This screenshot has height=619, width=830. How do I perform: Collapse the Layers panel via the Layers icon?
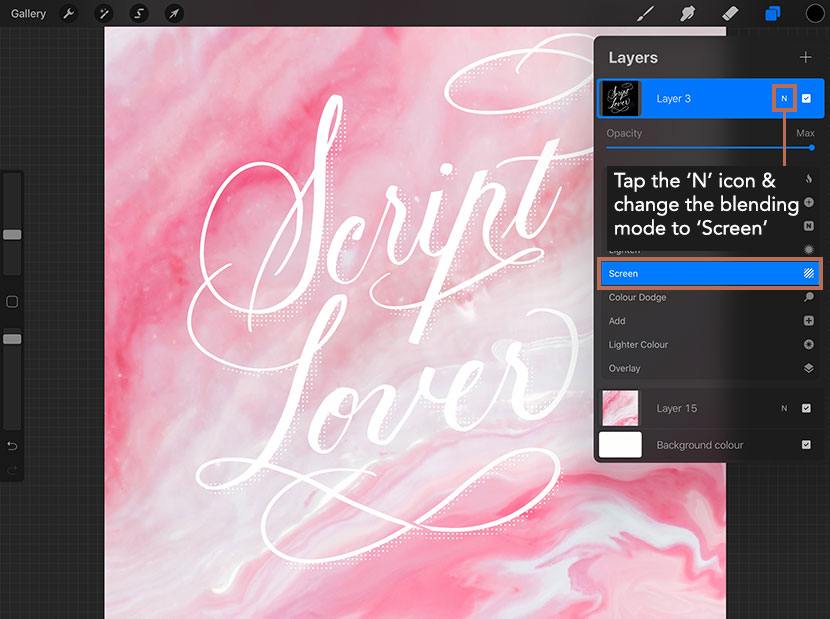773,13
